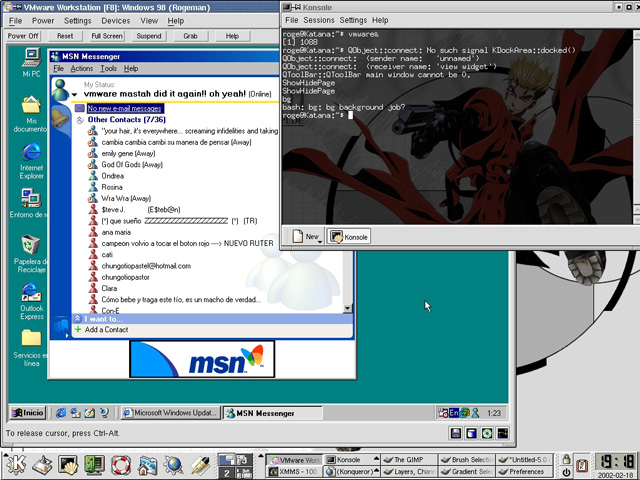Click VMware Power Off button

coord(23,36)
